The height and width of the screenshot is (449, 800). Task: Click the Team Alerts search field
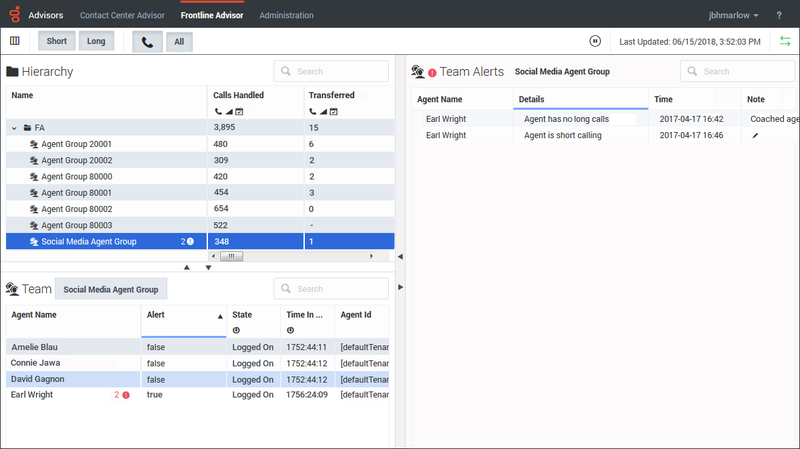[737, 71]
